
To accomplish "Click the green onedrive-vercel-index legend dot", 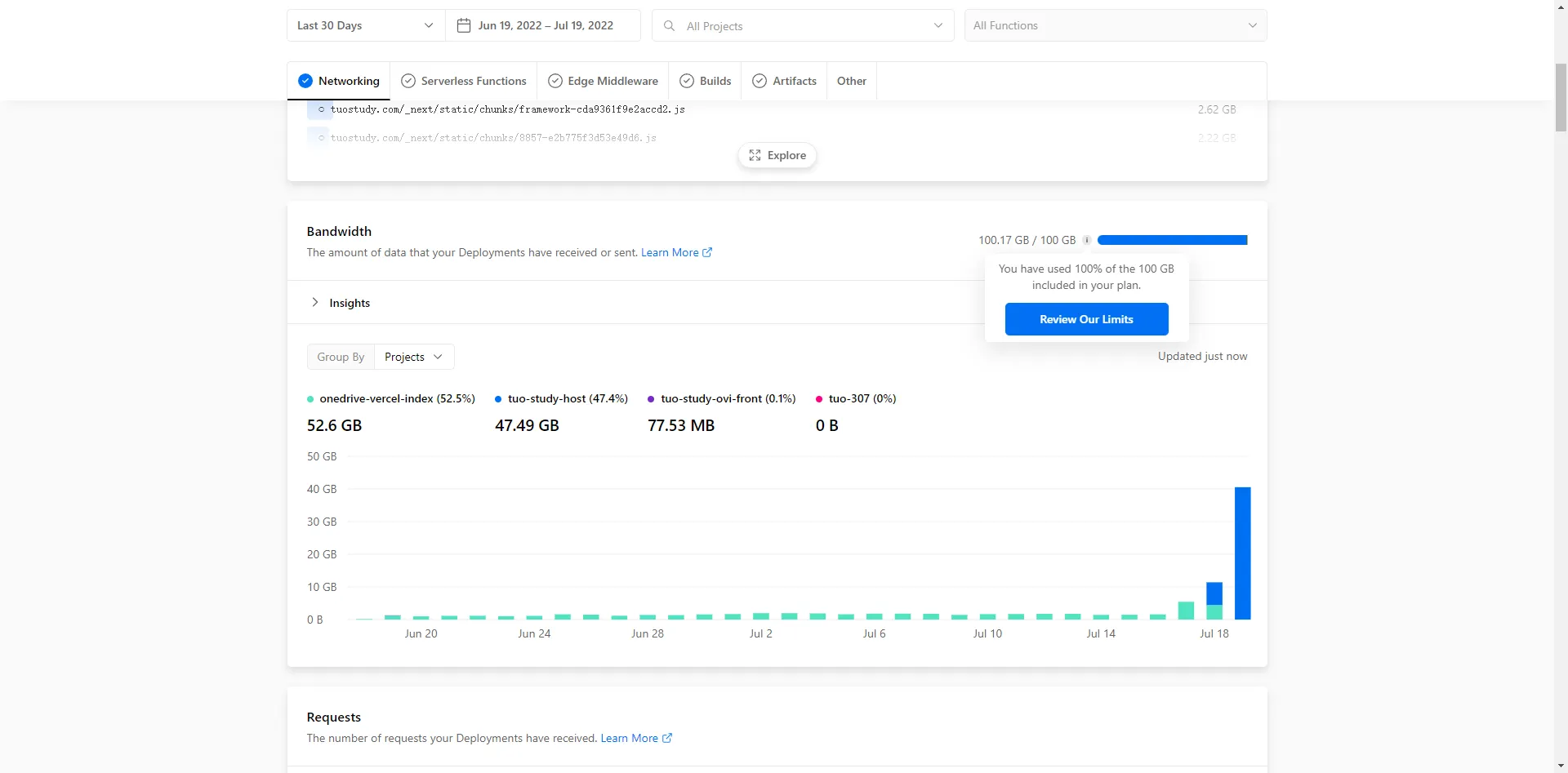I will [310, 399].
